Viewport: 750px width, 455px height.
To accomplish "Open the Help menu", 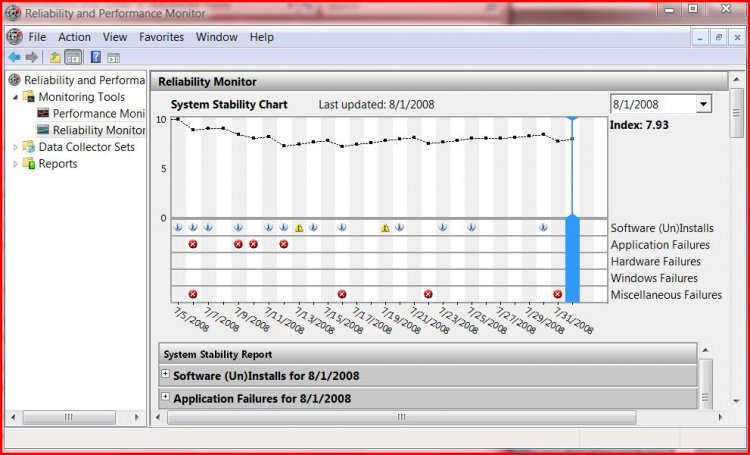I will [262, 37].
